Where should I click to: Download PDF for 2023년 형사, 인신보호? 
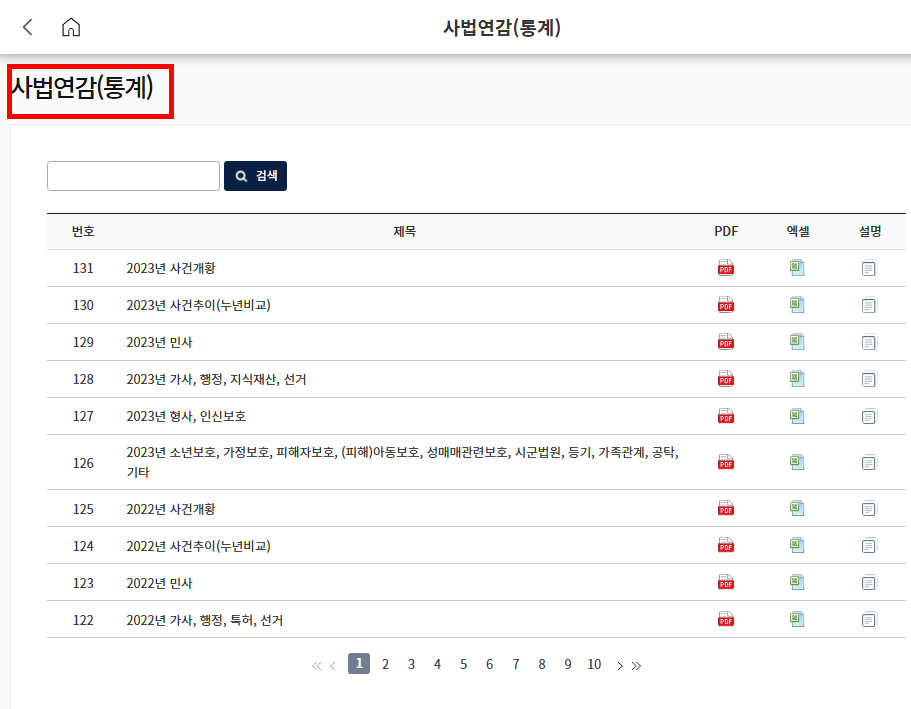click(x=725, y=415)
